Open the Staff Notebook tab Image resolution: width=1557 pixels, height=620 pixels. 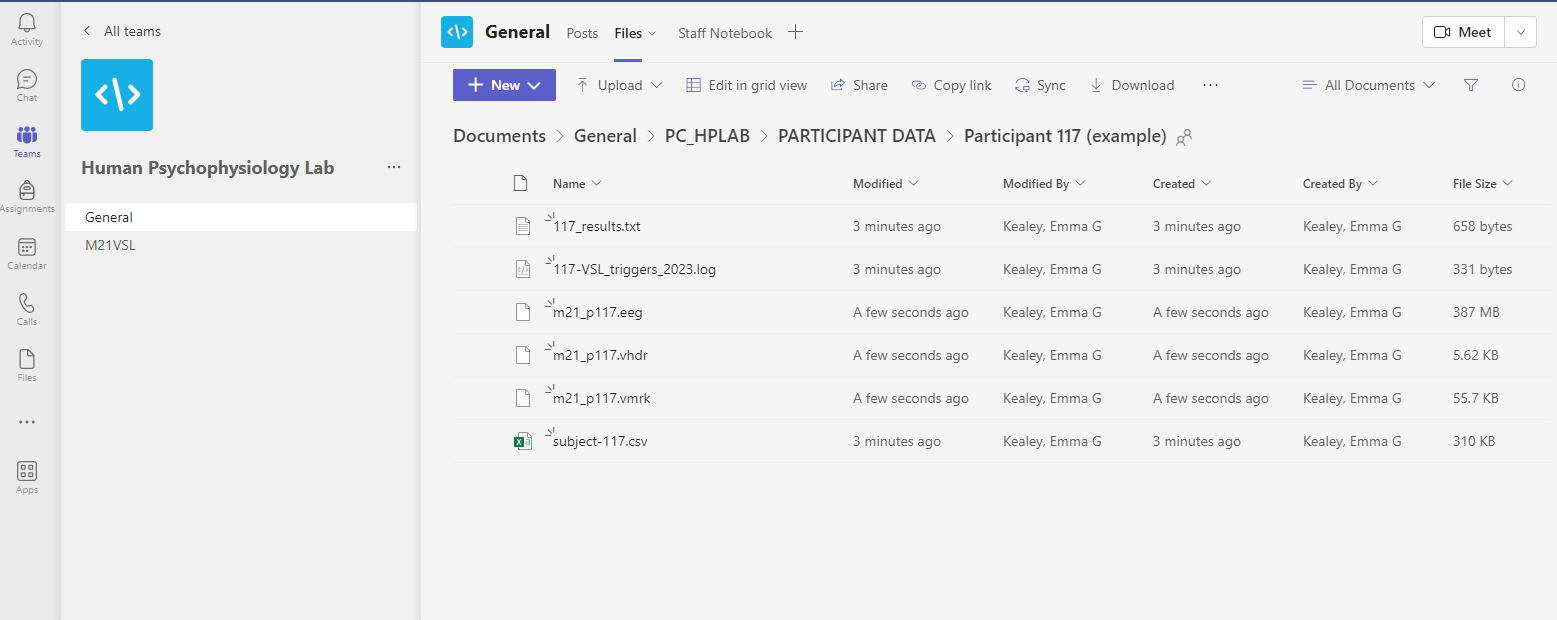pyautogui.click(x=725, y=33)
